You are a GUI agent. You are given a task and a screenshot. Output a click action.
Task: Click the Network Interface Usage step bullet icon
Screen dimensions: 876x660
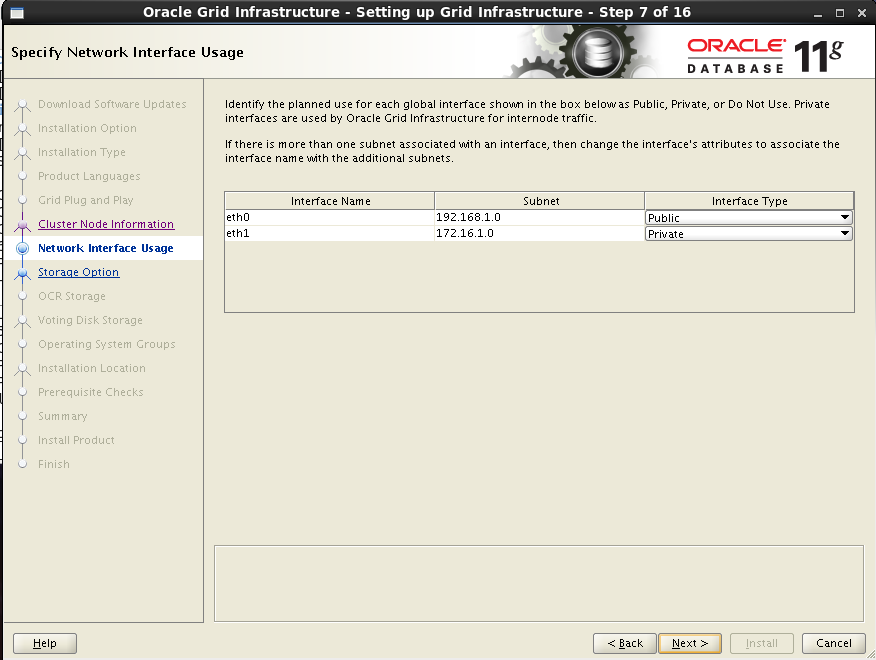click(22, 248)
